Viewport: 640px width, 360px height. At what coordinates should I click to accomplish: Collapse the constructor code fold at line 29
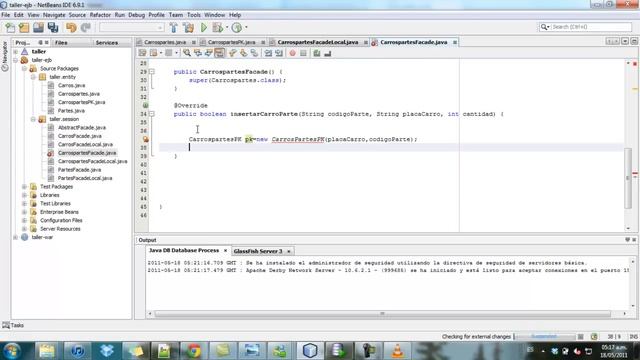click(152, 72)
